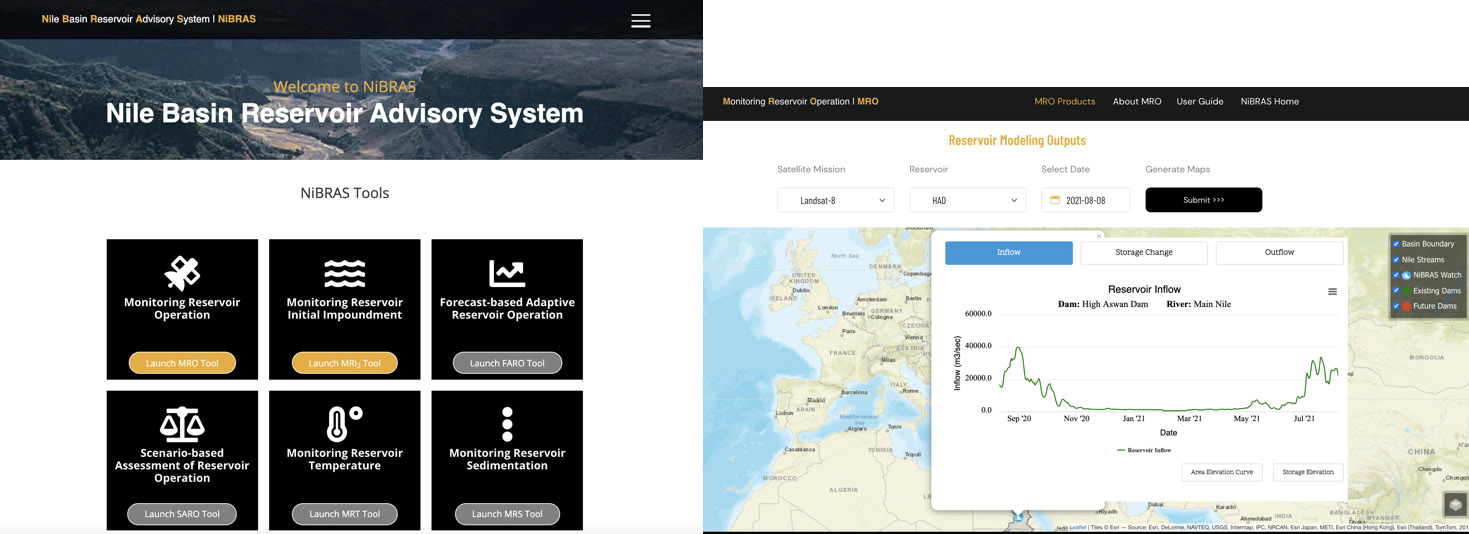The width and height of the screenshot is (1469, 534).
Task: Click the Leaflet attribution link
Action: click(1078, 527)
